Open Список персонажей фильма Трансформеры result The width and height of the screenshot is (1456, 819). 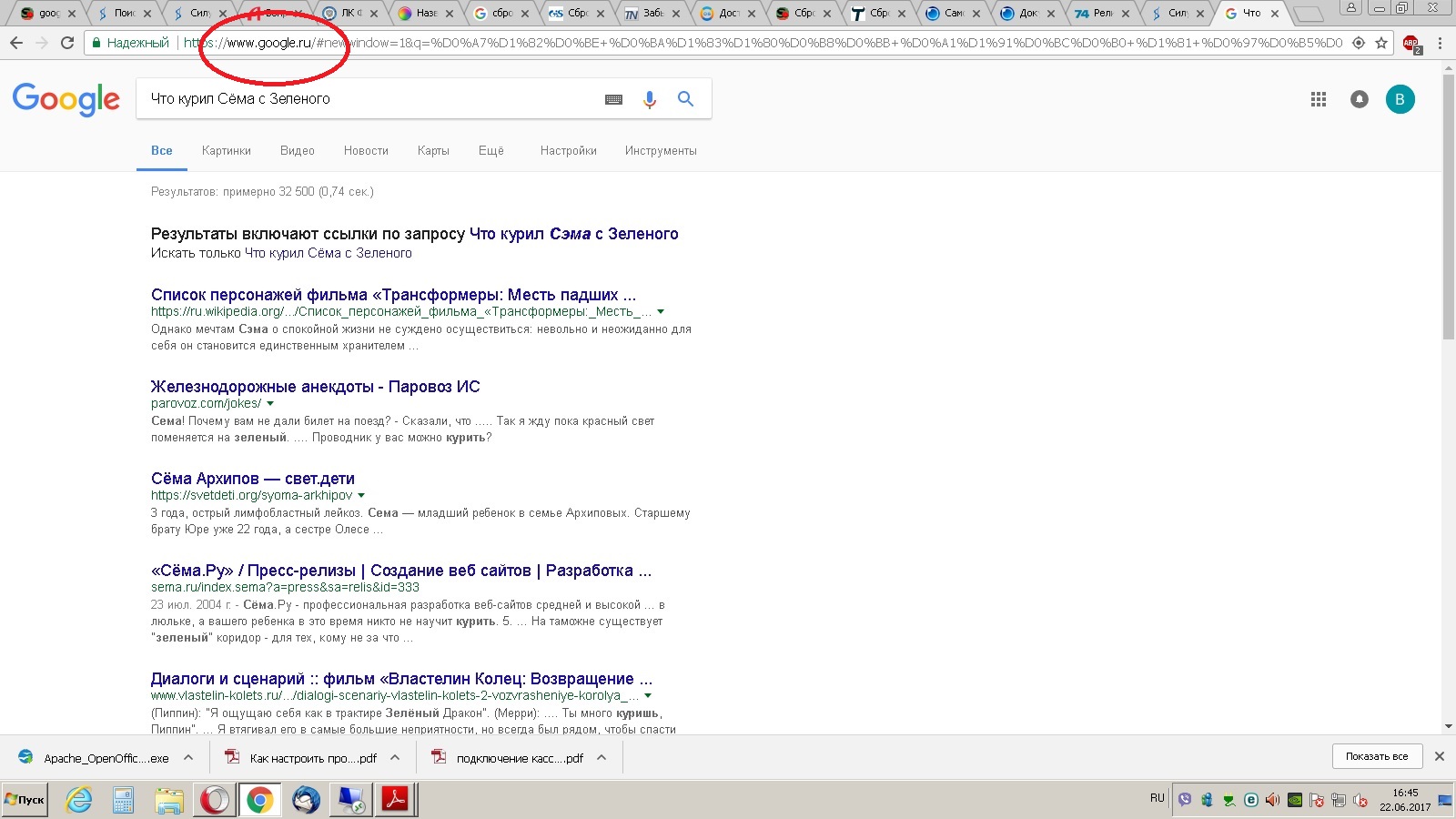(x=393, y=295)
